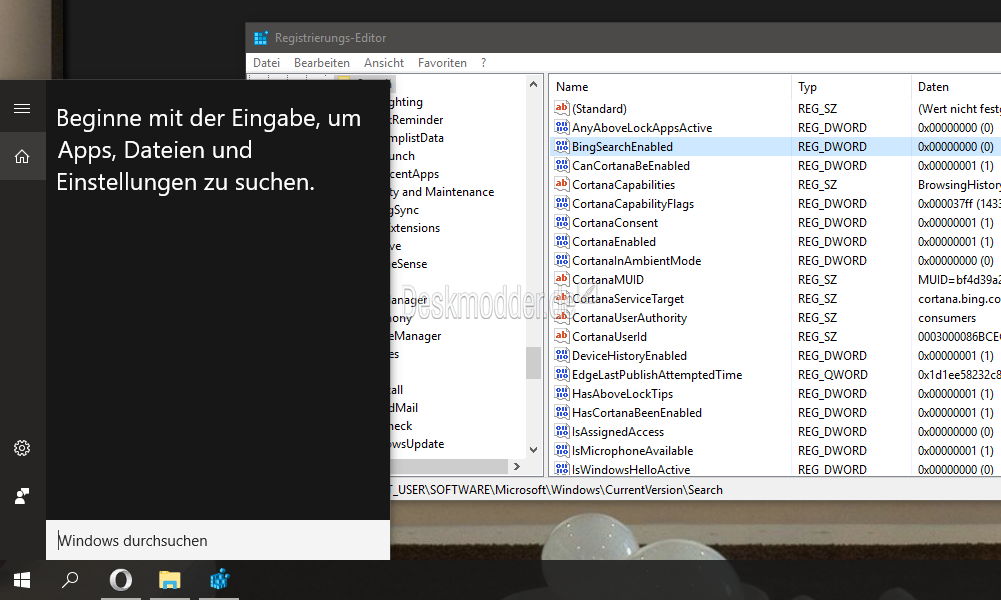This screenshot has width=1001, height=600.
Task: Open File Explorer from the taskbar
Action: 170,580
